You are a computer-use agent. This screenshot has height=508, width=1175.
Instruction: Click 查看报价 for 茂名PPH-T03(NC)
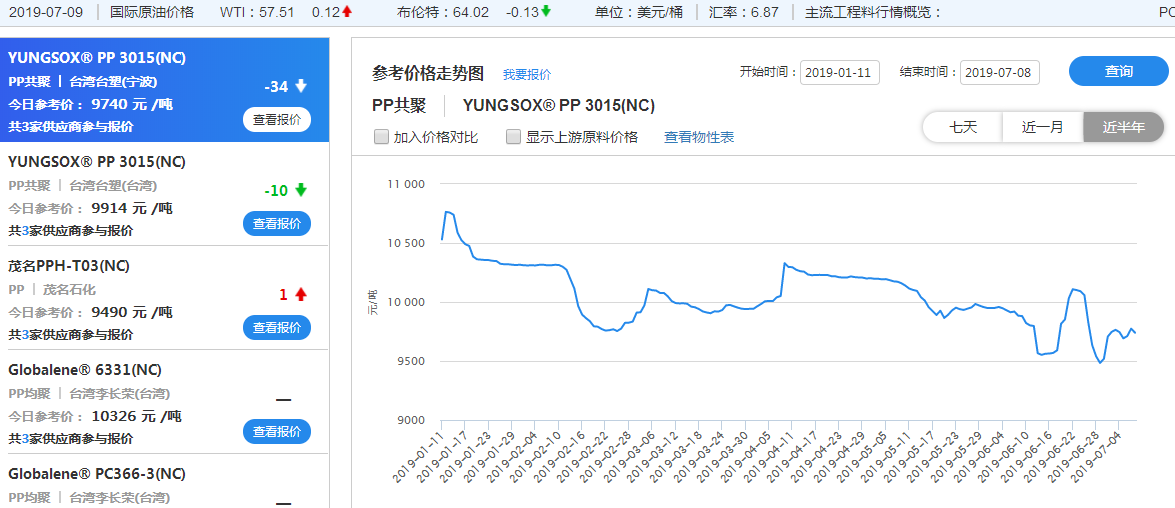(276, 328)
